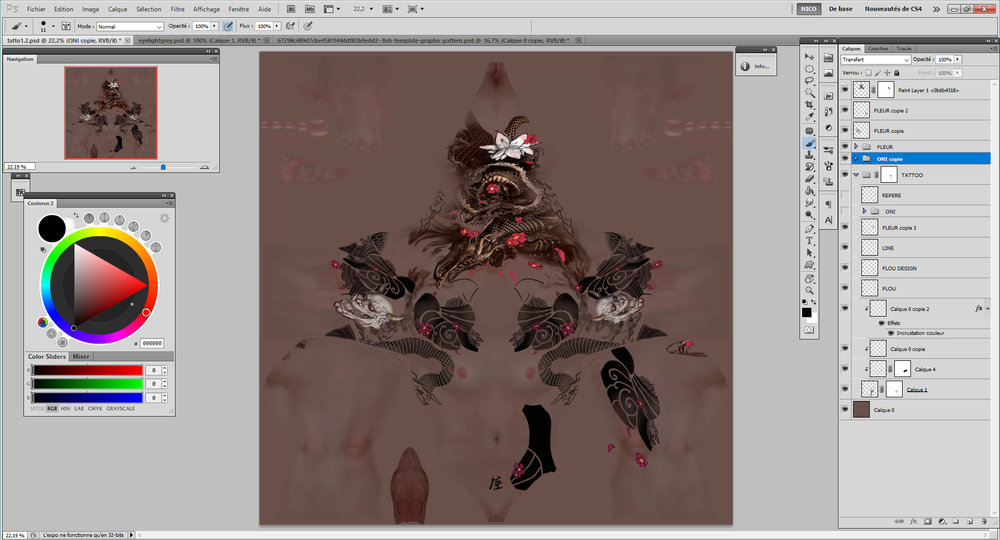Switch to Nouveautés de CS4 workspace

893,9
